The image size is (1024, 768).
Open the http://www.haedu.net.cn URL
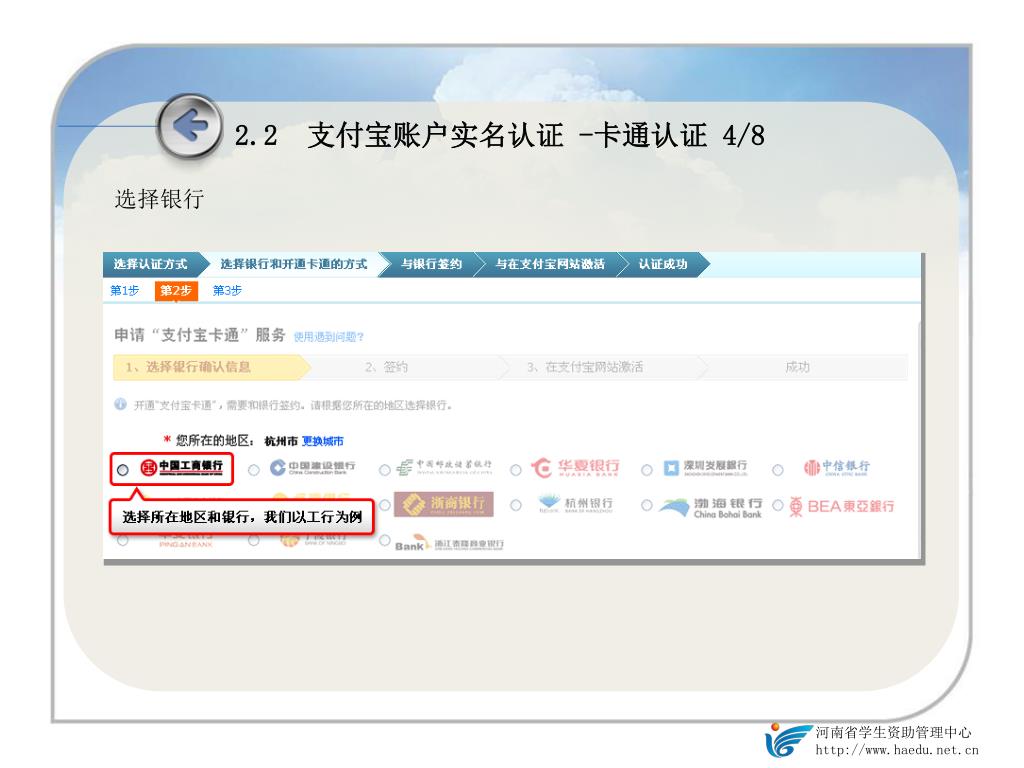pos(897,750)
